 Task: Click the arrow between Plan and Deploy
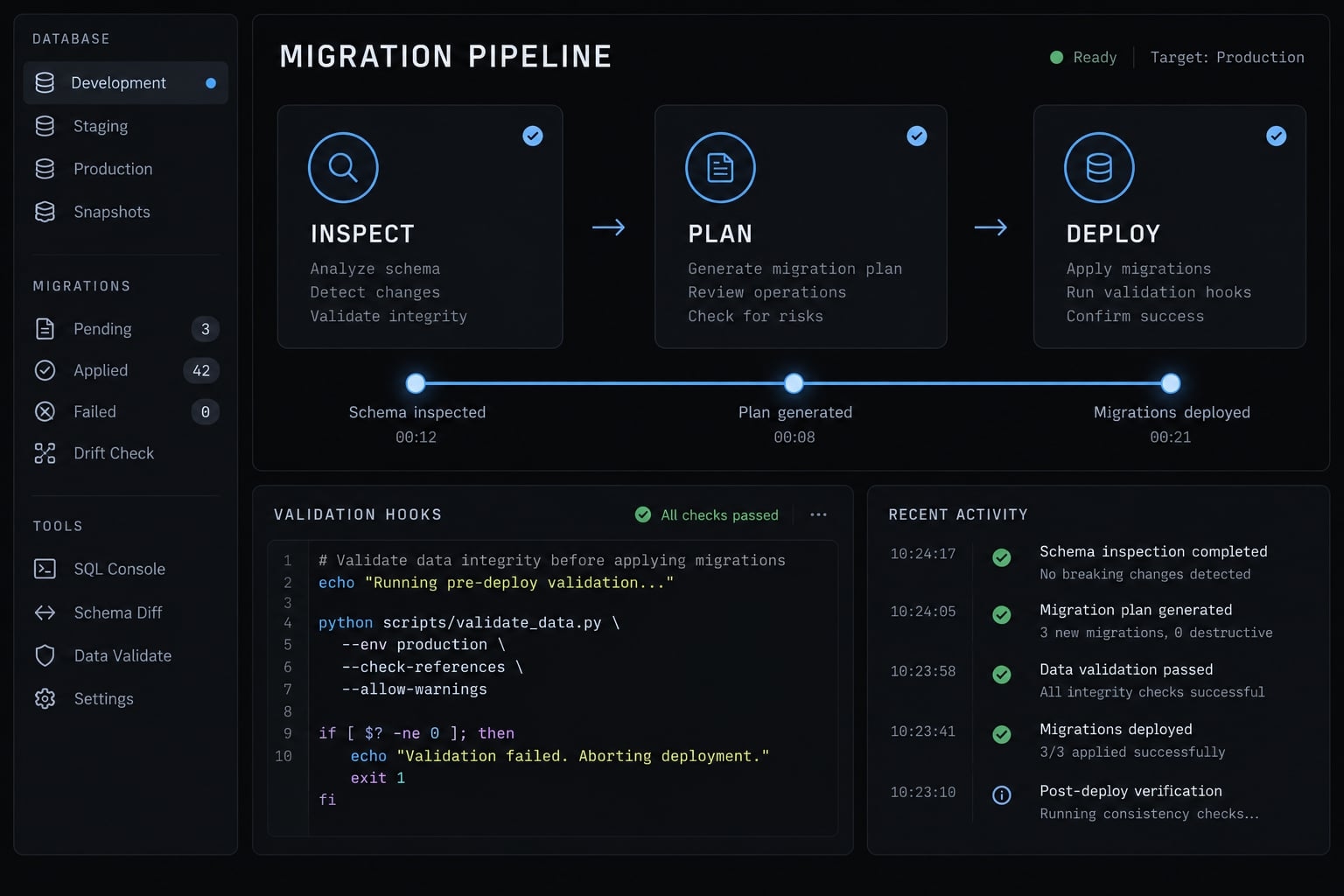[990, 227]
